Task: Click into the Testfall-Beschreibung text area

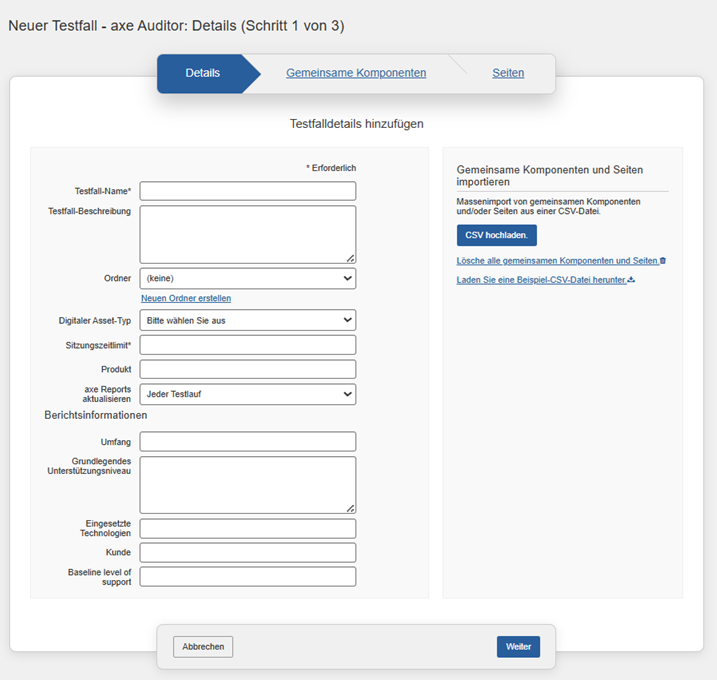Action: click(248, 234)
